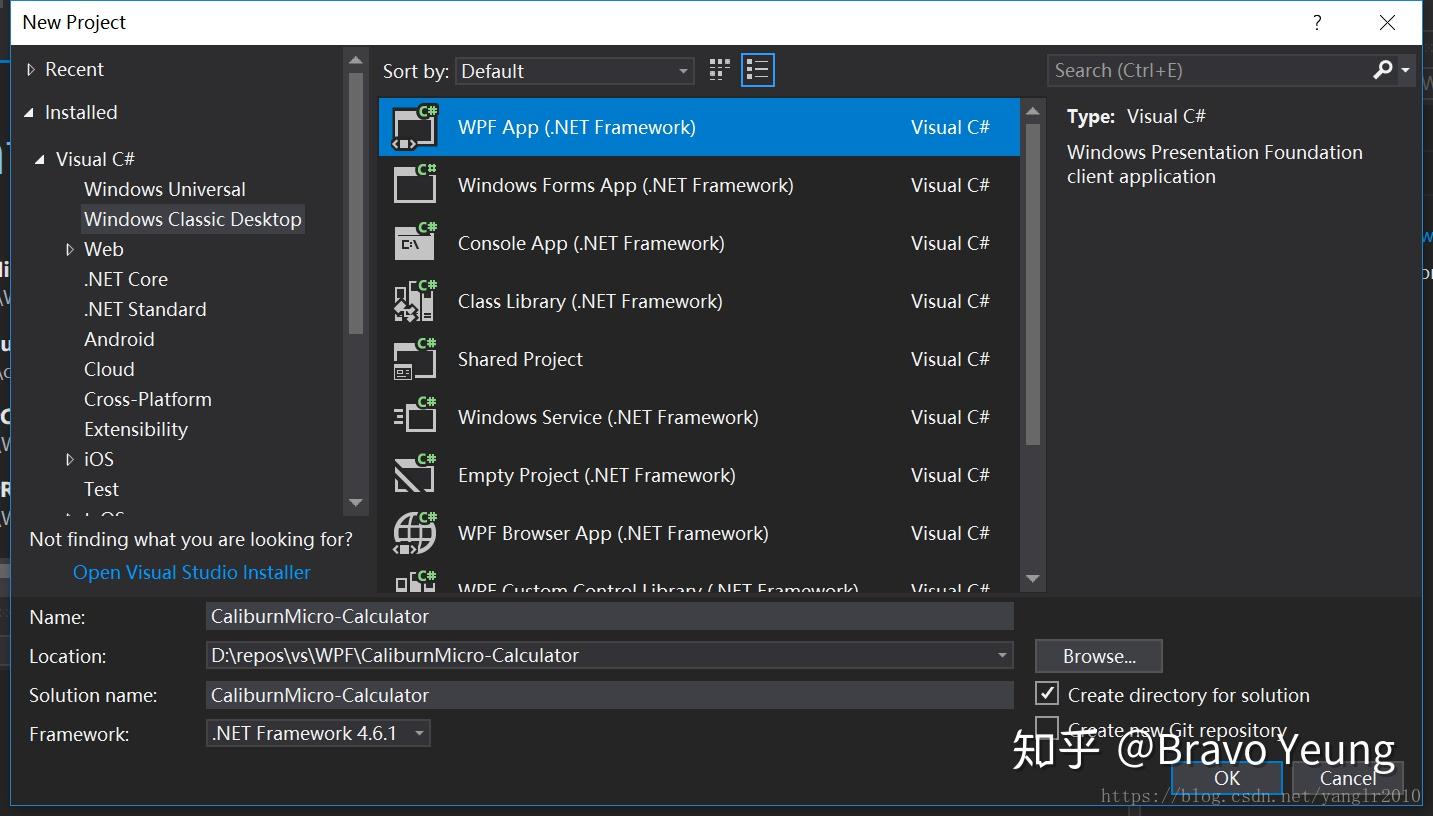Select 'Windows Service (.NET Framework)' text
The image size is (1433, 816).
point(608,417)
